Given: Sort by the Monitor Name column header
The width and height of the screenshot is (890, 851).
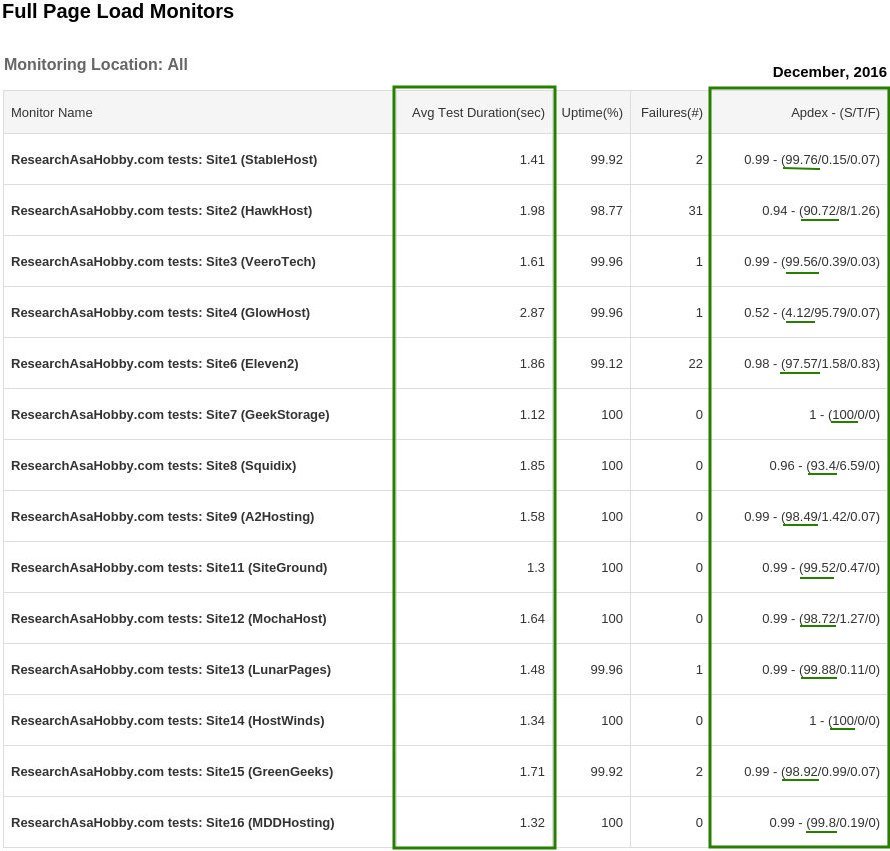Looking at the screenshot, I should 52,112.
